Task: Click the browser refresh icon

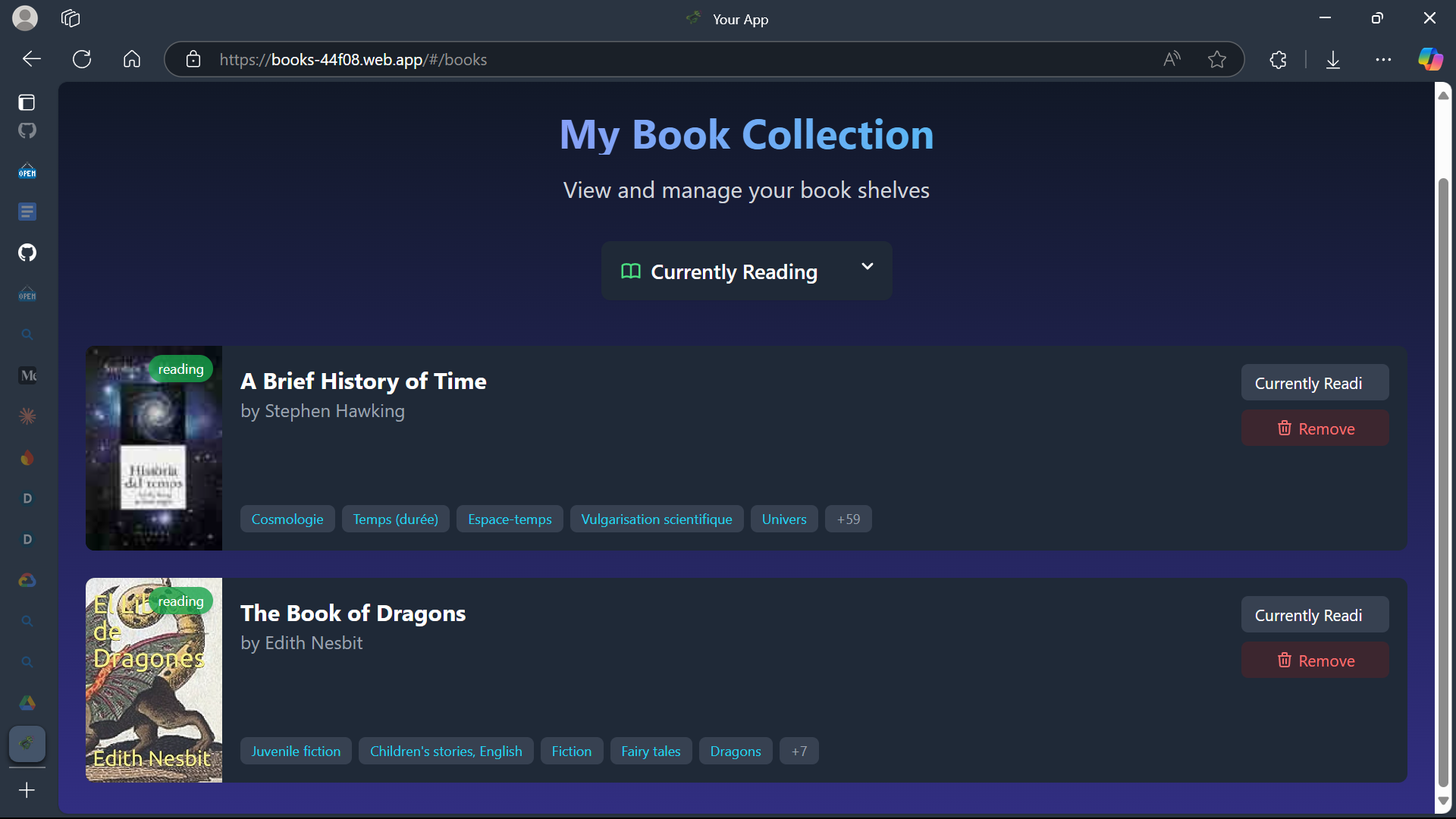Action: tap(82, 59)
